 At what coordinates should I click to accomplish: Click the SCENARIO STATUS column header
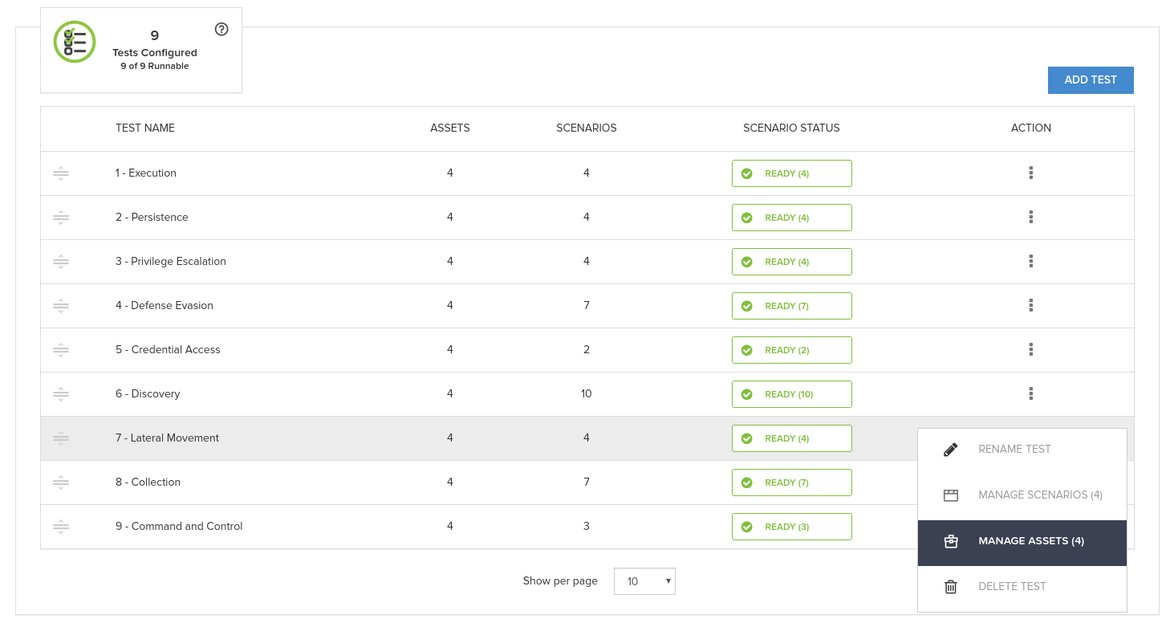(791, 128)
